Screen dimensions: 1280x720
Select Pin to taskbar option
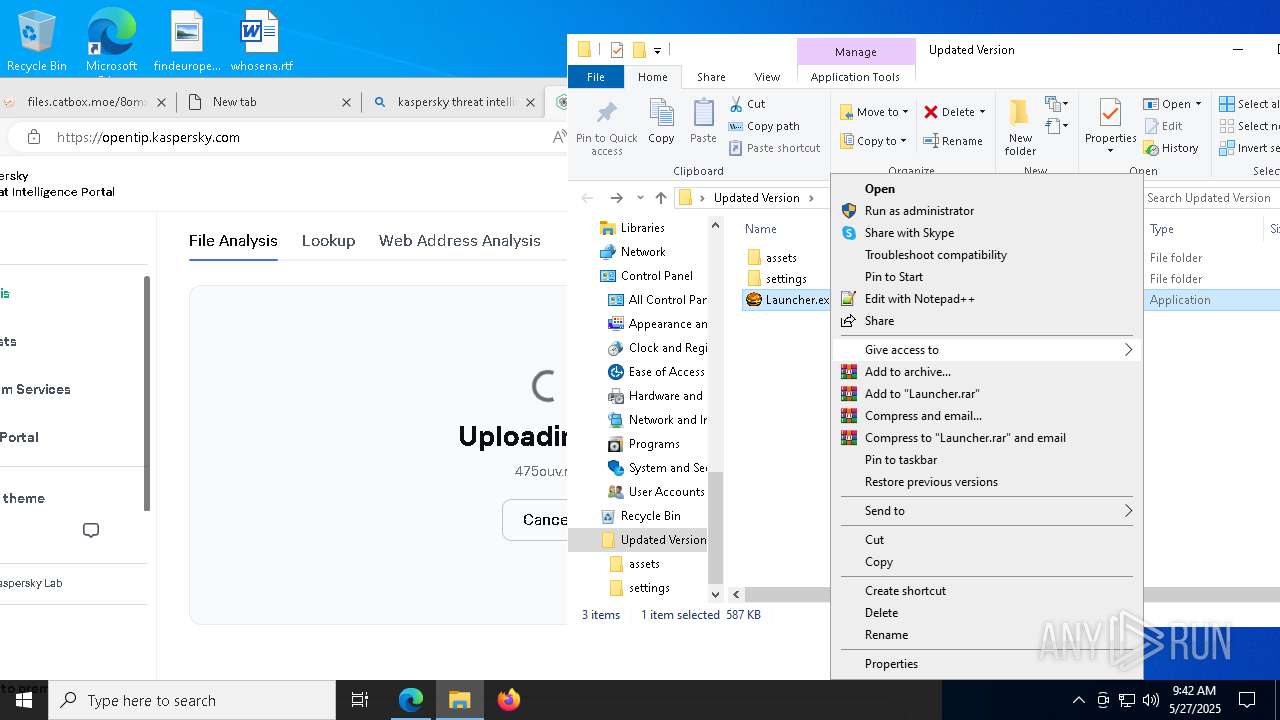986,460
